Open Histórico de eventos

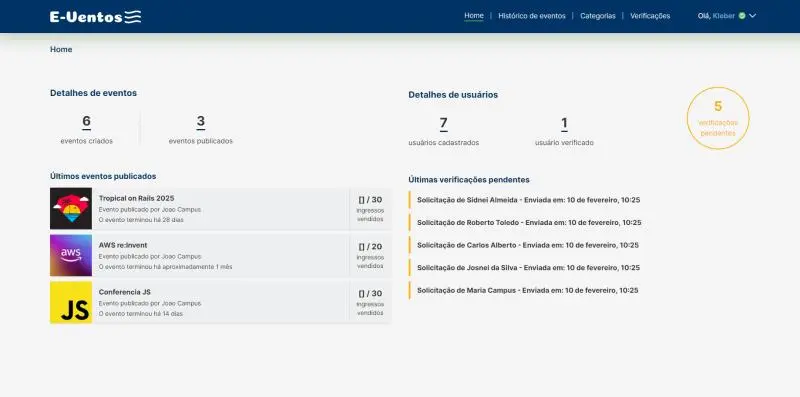pos(532,16)
